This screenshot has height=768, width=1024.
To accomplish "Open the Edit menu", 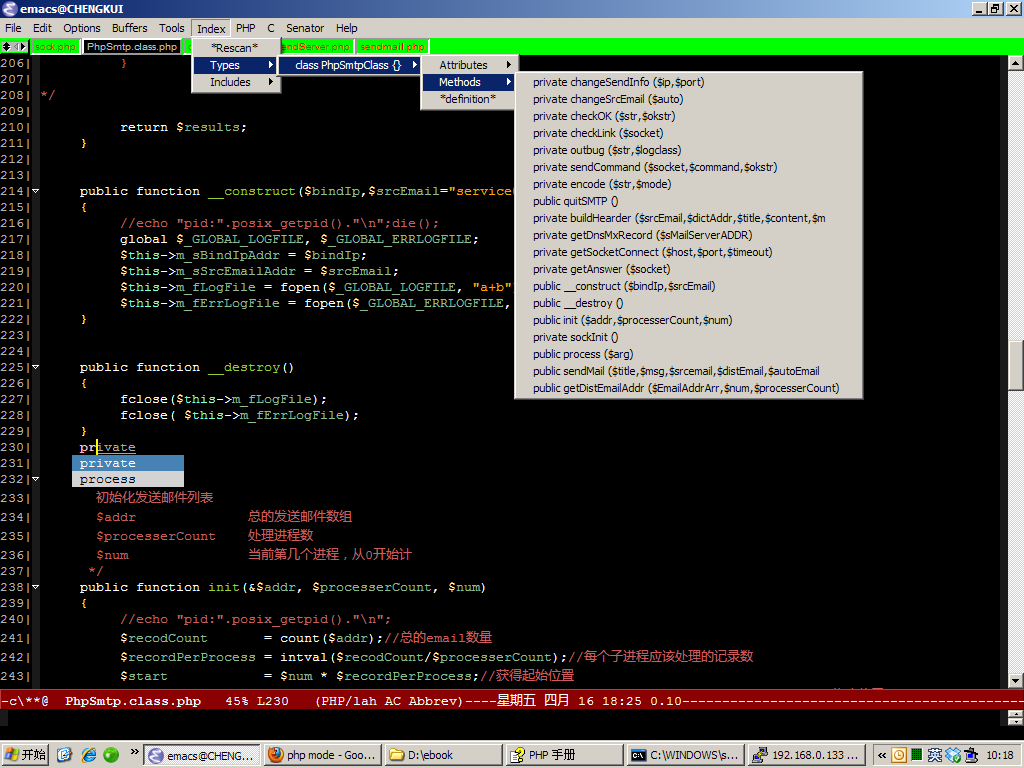I will coord(42,28).
